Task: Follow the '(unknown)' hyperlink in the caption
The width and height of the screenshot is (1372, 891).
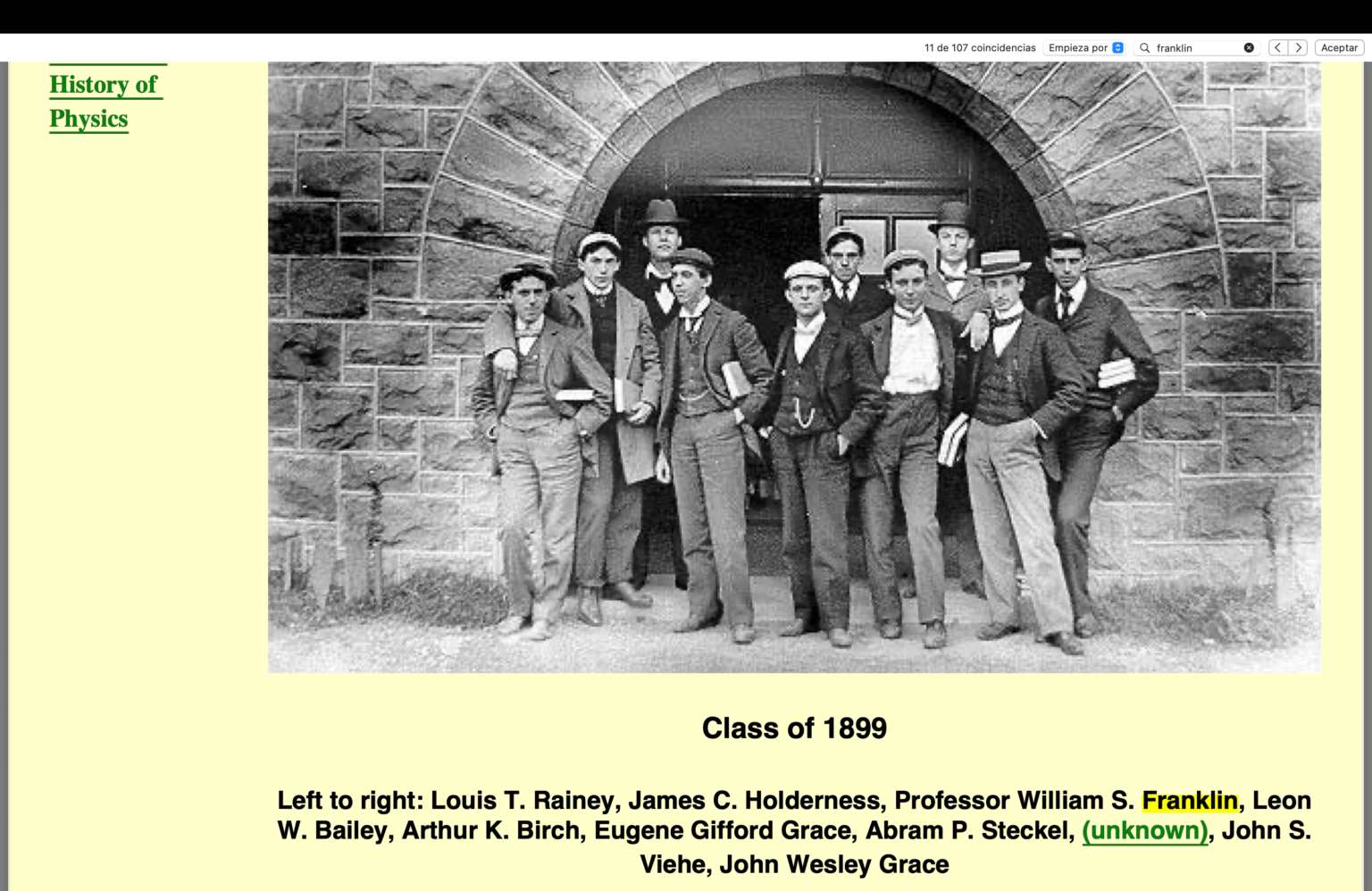Action: [1144, 831]
